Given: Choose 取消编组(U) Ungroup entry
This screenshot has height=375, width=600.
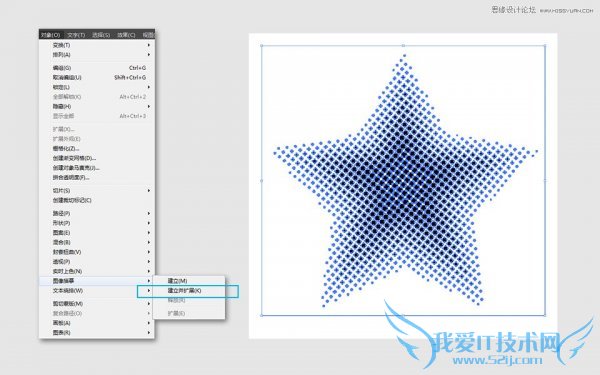Looking at the screenshot, I should (97, 77).
